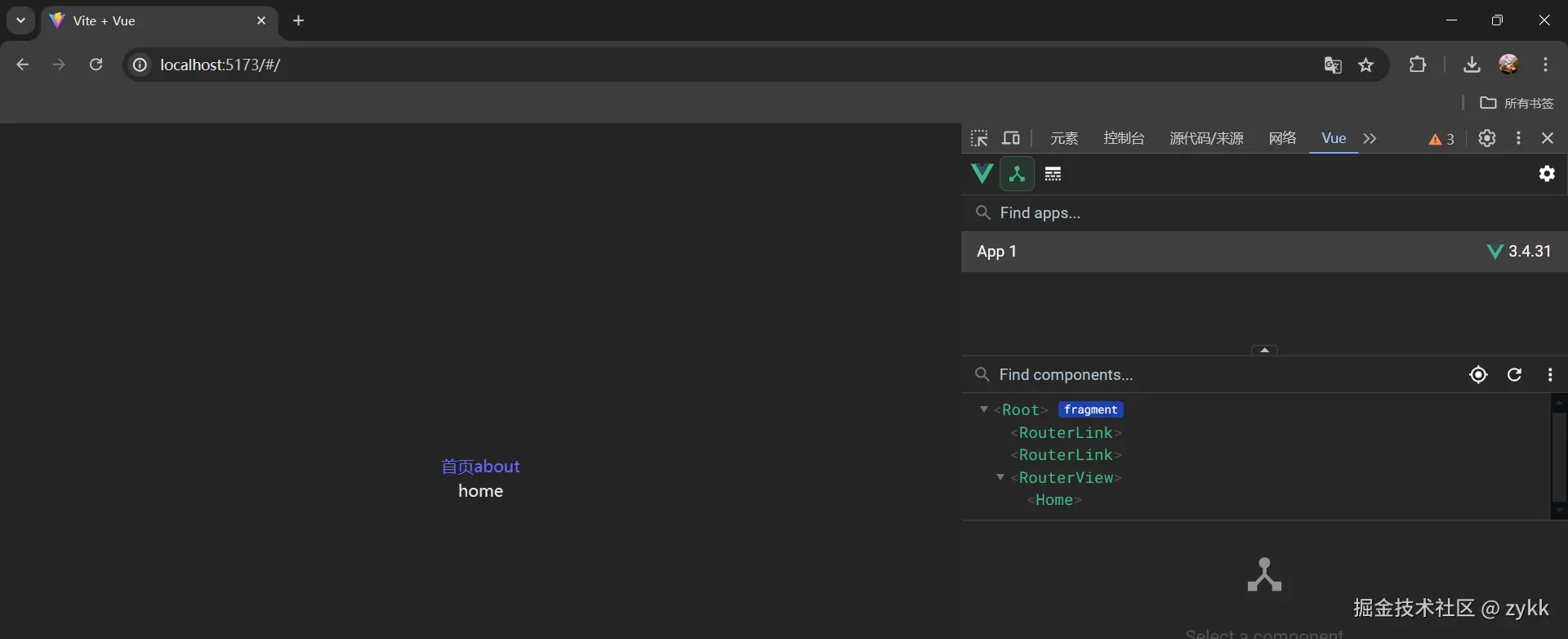Select the Home component in tree
The image size is (1568, 639).
point(1054,500)
